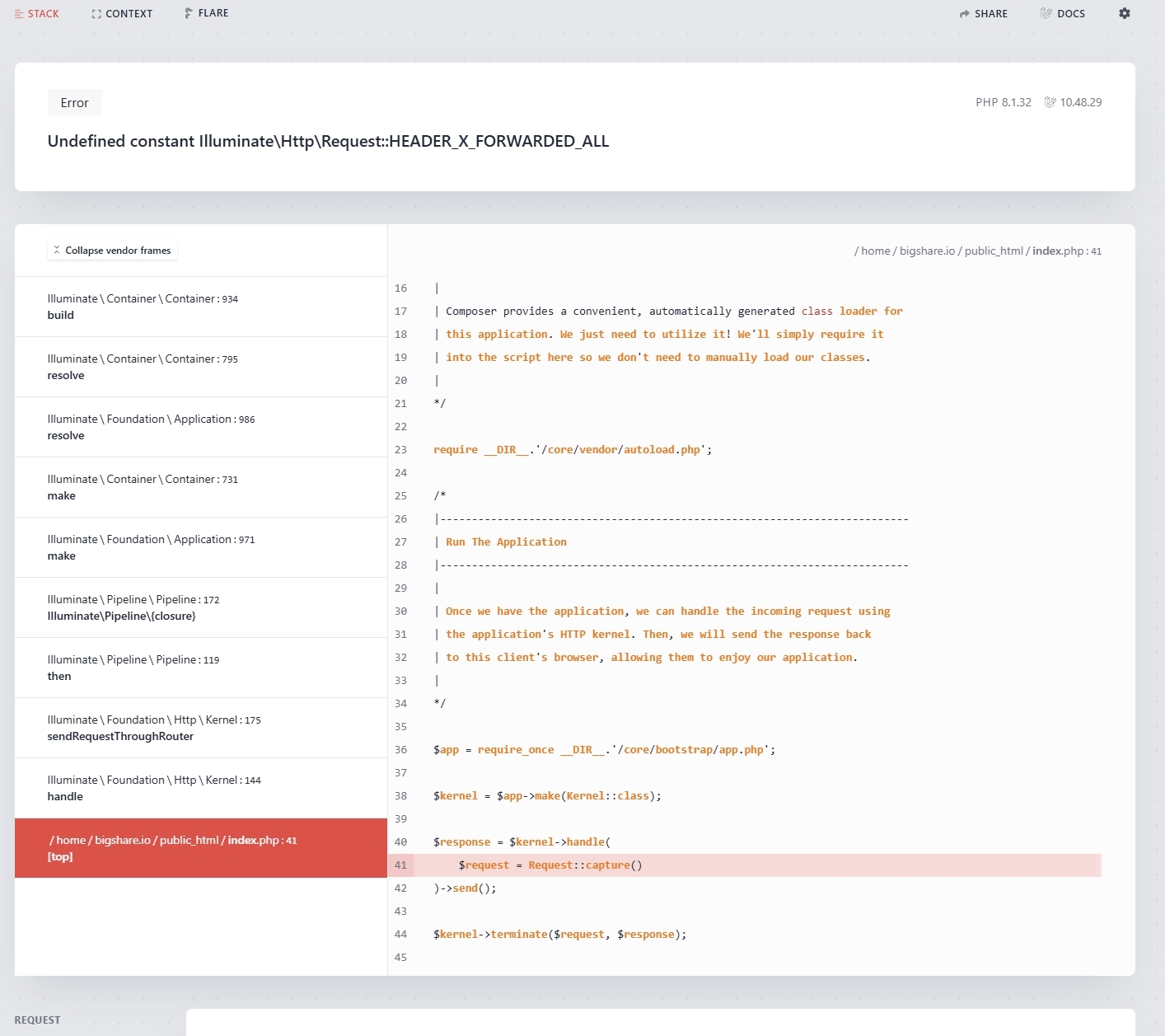This screenshot has width=1165, height=1036.
Task: Select Container make frame line 731
Action: [200, 487]
